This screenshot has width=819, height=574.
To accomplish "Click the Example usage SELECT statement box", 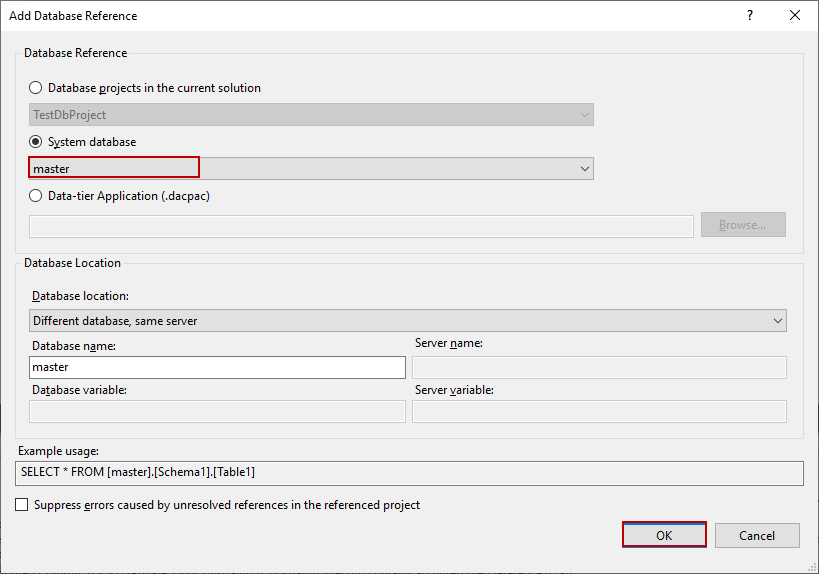I will click(x=410, y=471).
